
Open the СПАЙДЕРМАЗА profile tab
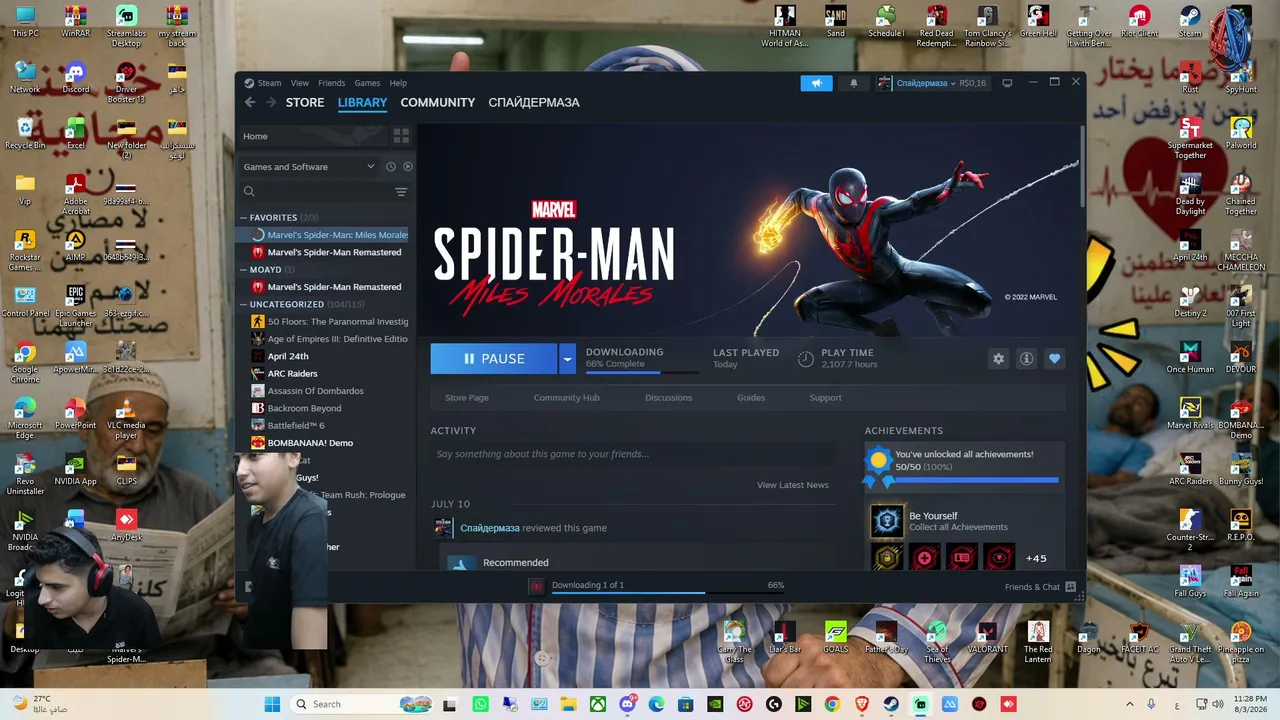pyautogui.click(x=534, y=102)
